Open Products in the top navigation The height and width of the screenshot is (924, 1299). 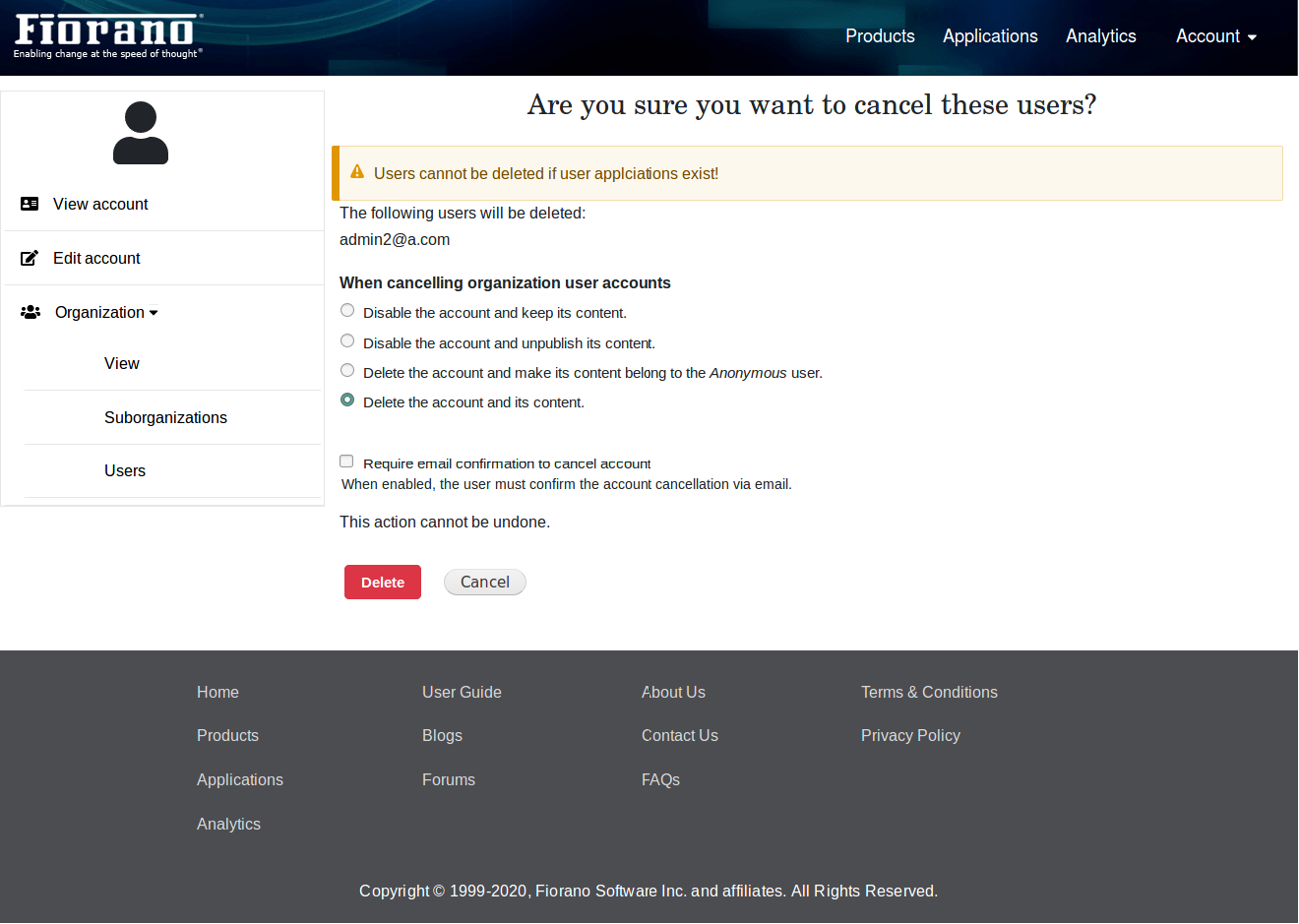coord(880,36)
